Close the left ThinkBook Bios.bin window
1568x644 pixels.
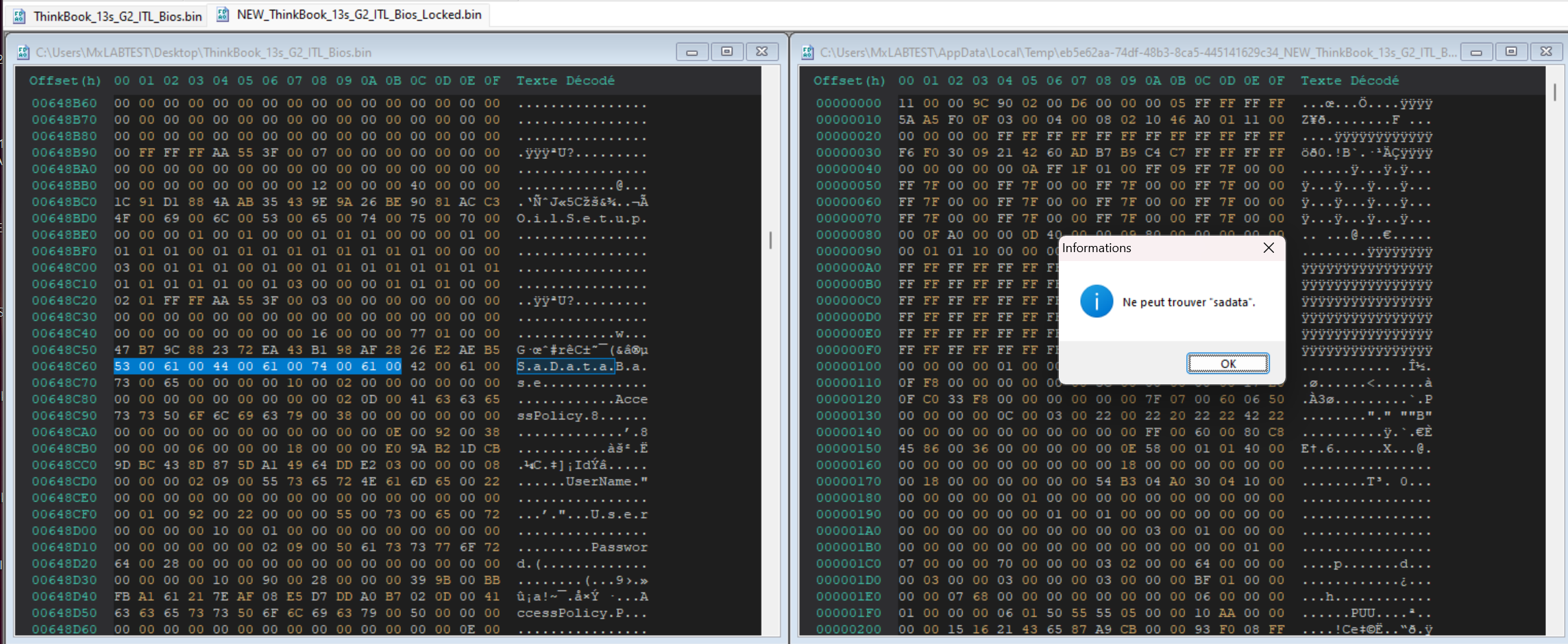coord(761,52)
